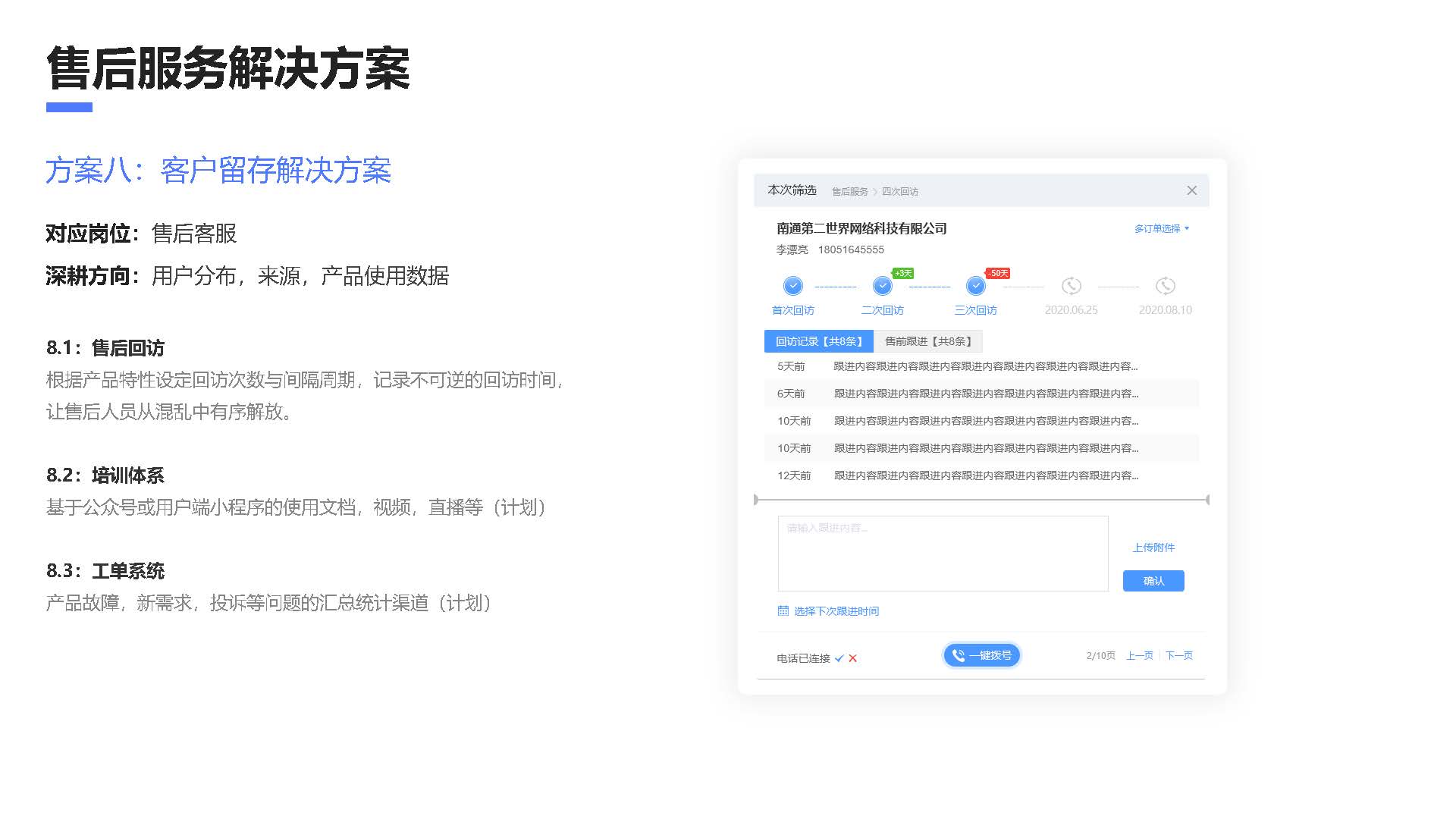1456x819 pixels.
Task: Click 选择下次跟进时间 link
Action: tap(836, 611)
